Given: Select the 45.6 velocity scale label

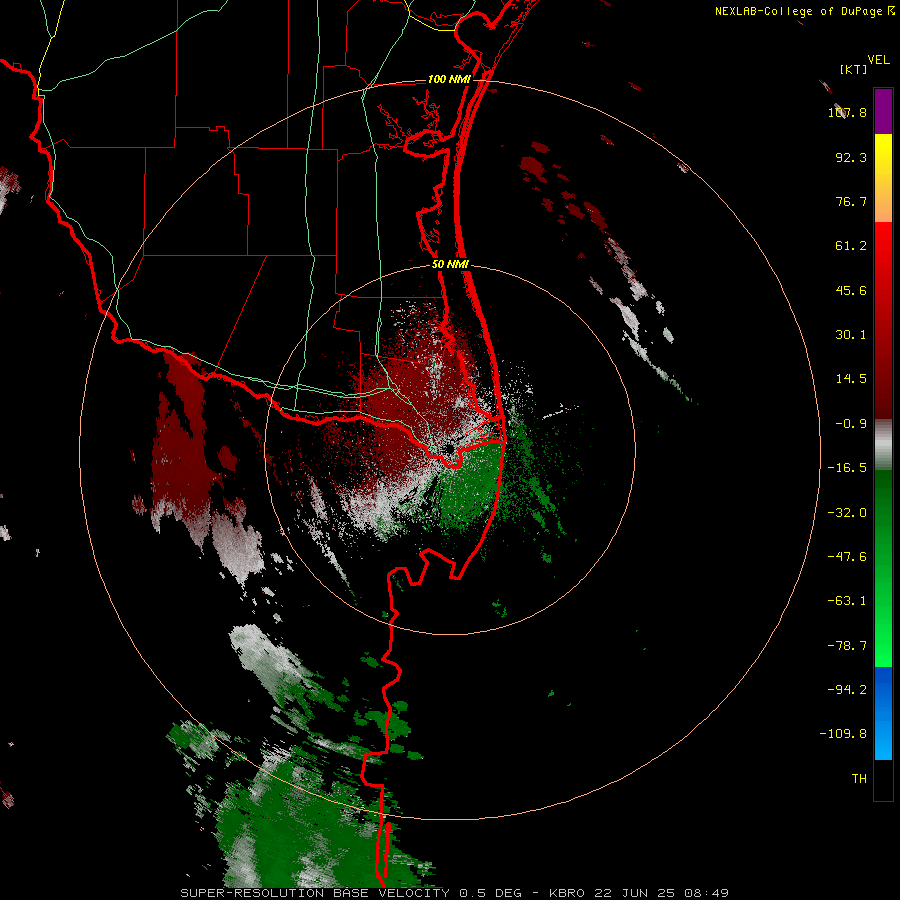Looking at the screenshot, I should click(x=851, y=290).
